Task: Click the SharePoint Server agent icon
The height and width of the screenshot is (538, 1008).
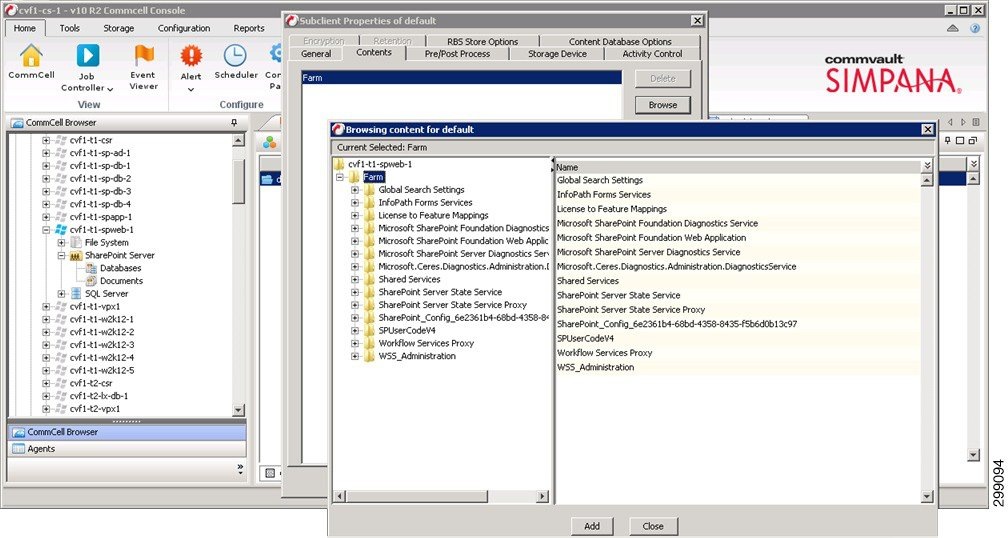Action: [x=76, y=255]
